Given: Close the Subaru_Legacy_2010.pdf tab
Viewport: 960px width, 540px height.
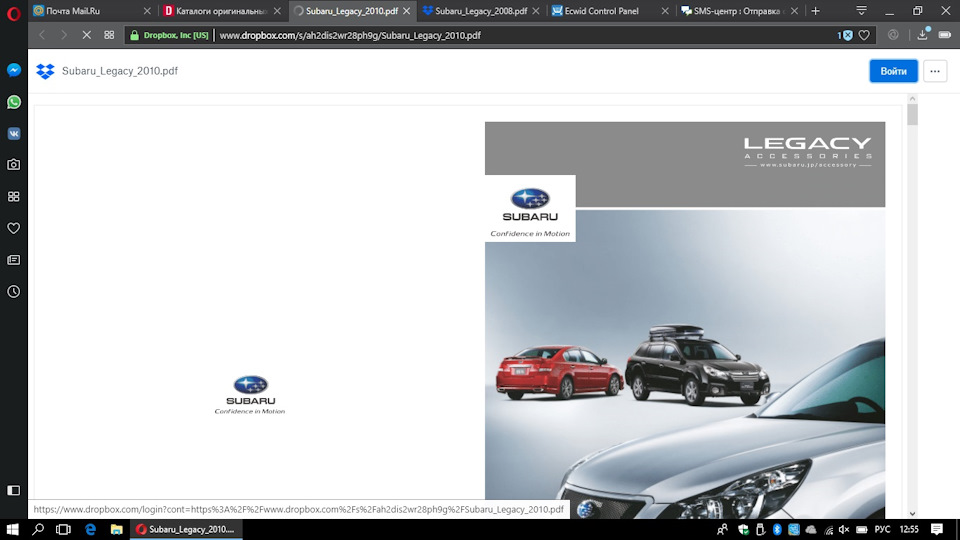Looking at the screenshot, I should [x=407, y=11].
